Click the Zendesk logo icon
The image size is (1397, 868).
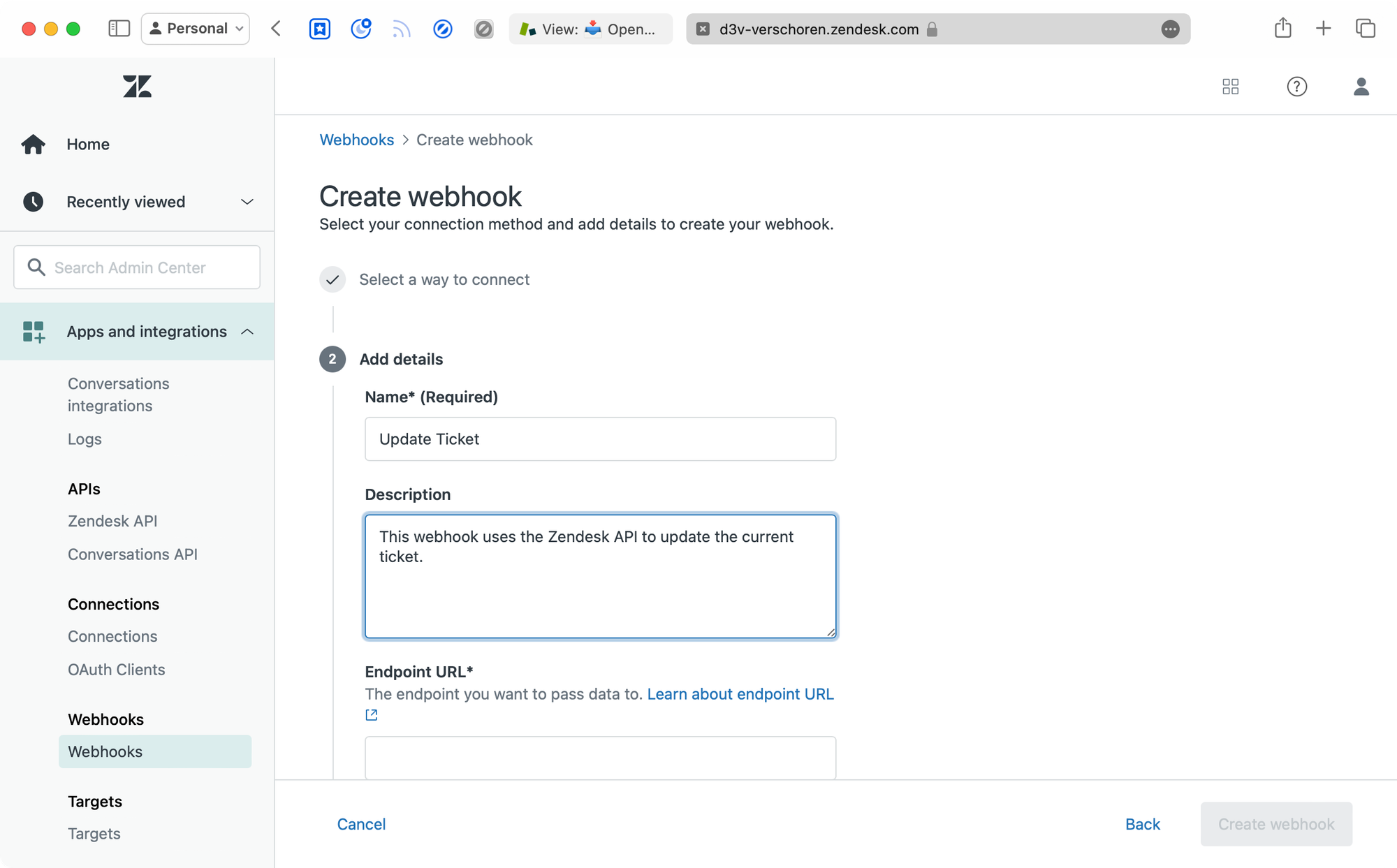(x=137, y=87)
